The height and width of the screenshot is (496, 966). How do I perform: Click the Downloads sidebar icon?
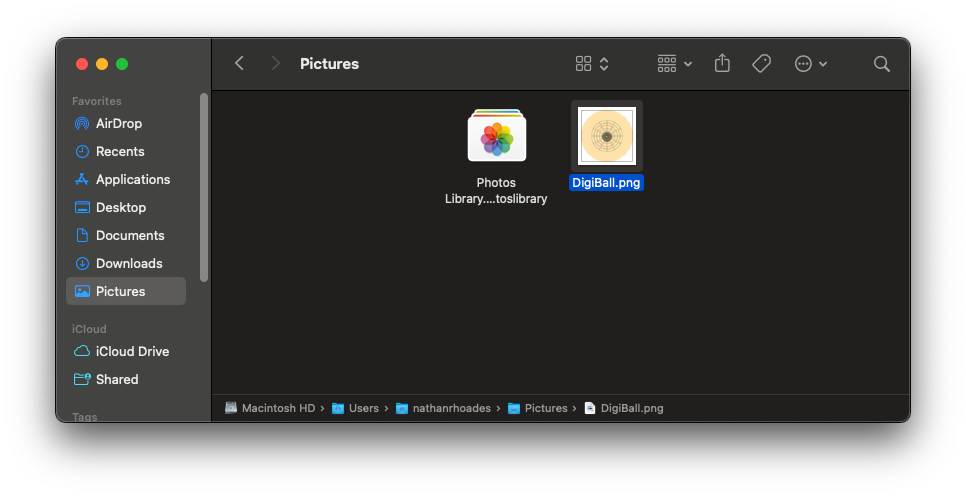tap(83, 264)
